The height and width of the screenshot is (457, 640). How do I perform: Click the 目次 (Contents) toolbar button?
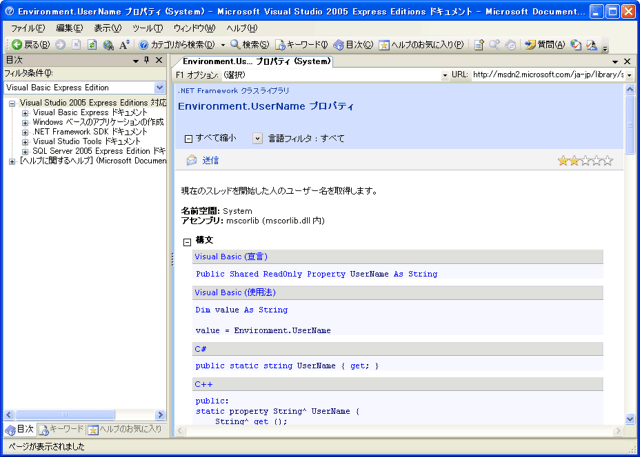pos(353,44)
